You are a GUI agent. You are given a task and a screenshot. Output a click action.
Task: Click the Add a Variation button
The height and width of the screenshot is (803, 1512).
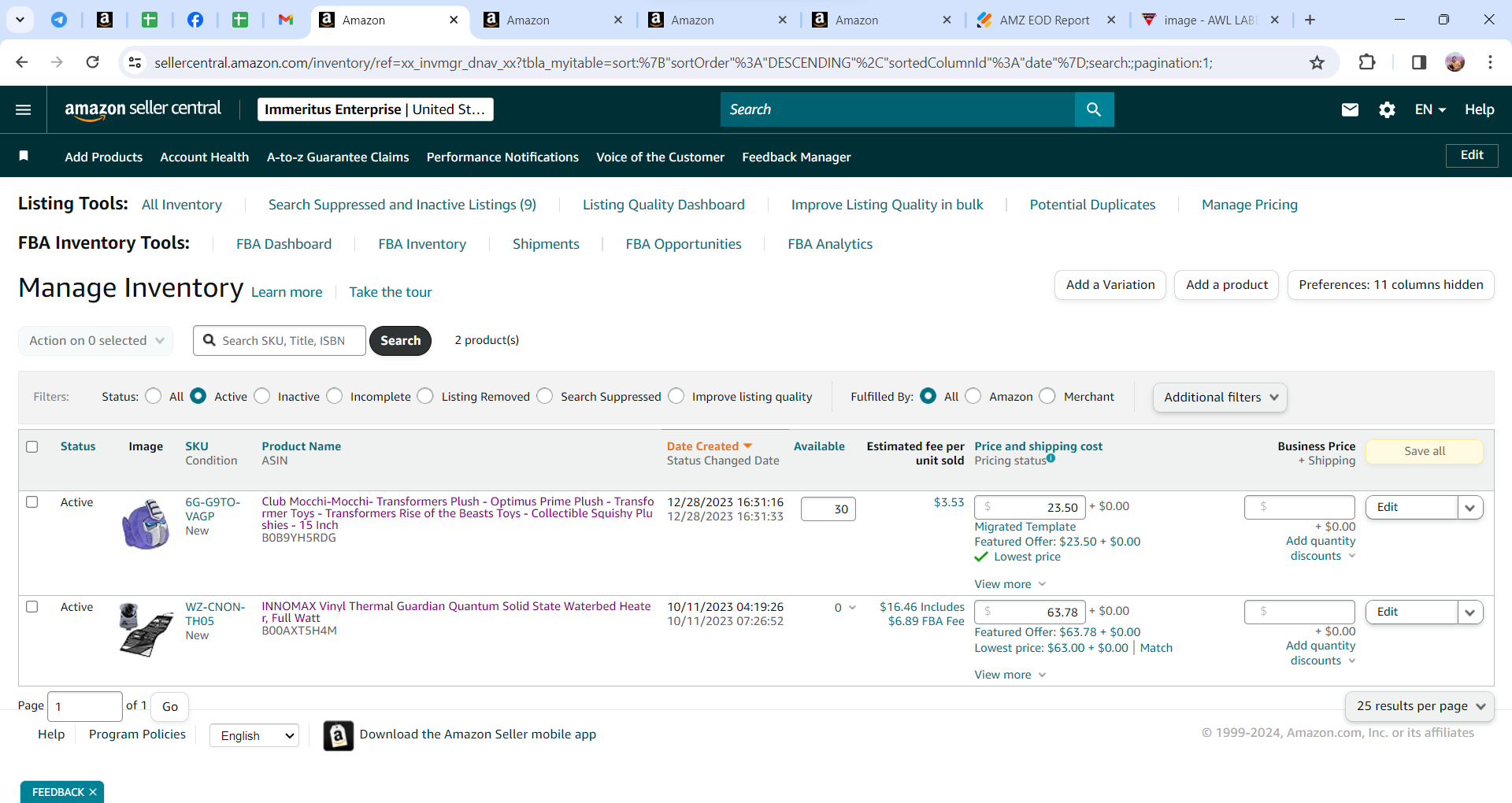pos(1110,285)
